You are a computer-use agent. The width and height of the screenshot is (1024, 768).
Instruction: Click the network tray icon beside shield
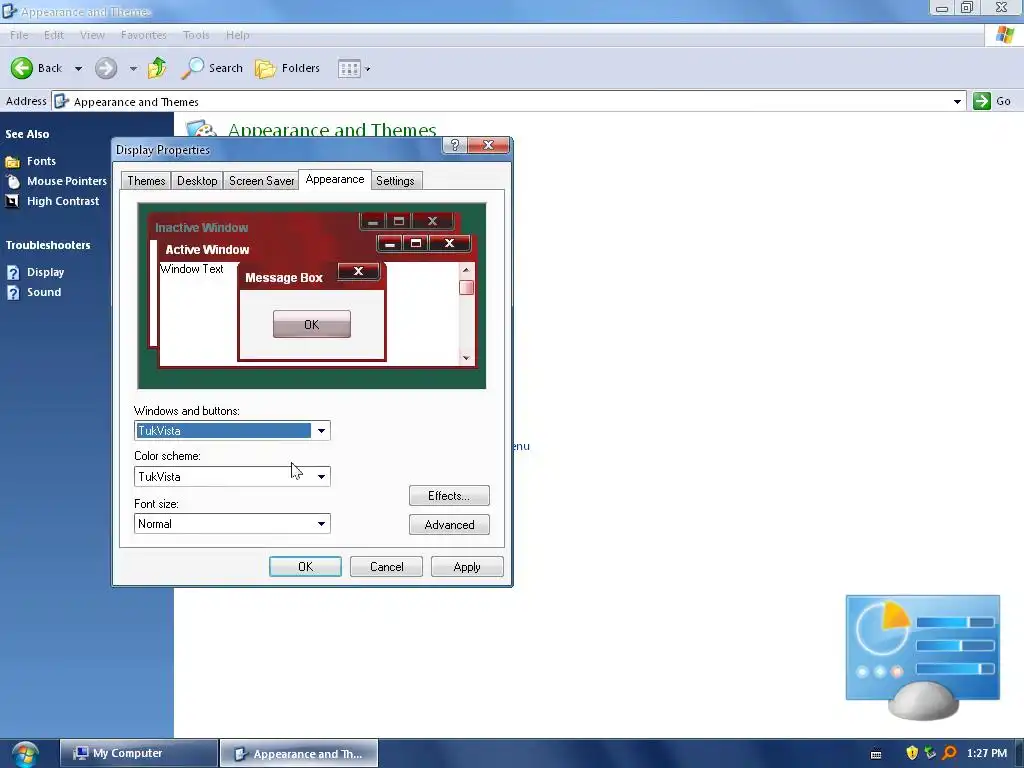click(931, 753)
